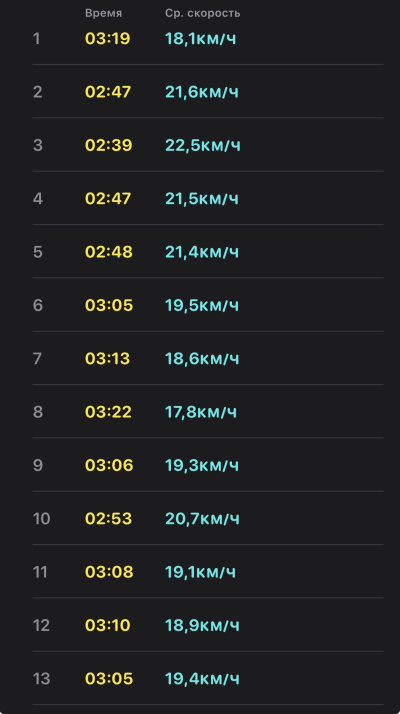
Task: Select lap 7 time 03:13
Action: 108,358
